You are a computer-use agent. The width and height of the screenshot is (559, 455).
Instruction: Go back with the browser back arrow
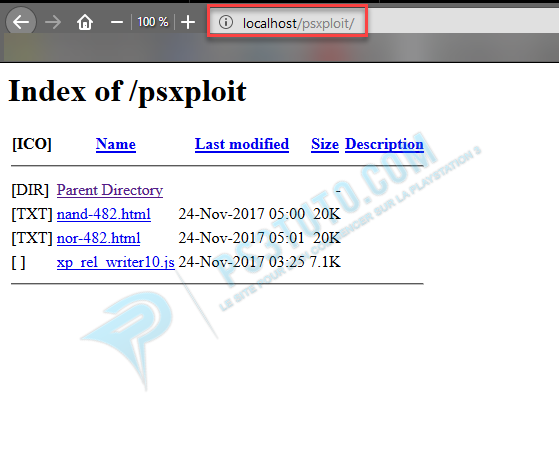[21, 22]
